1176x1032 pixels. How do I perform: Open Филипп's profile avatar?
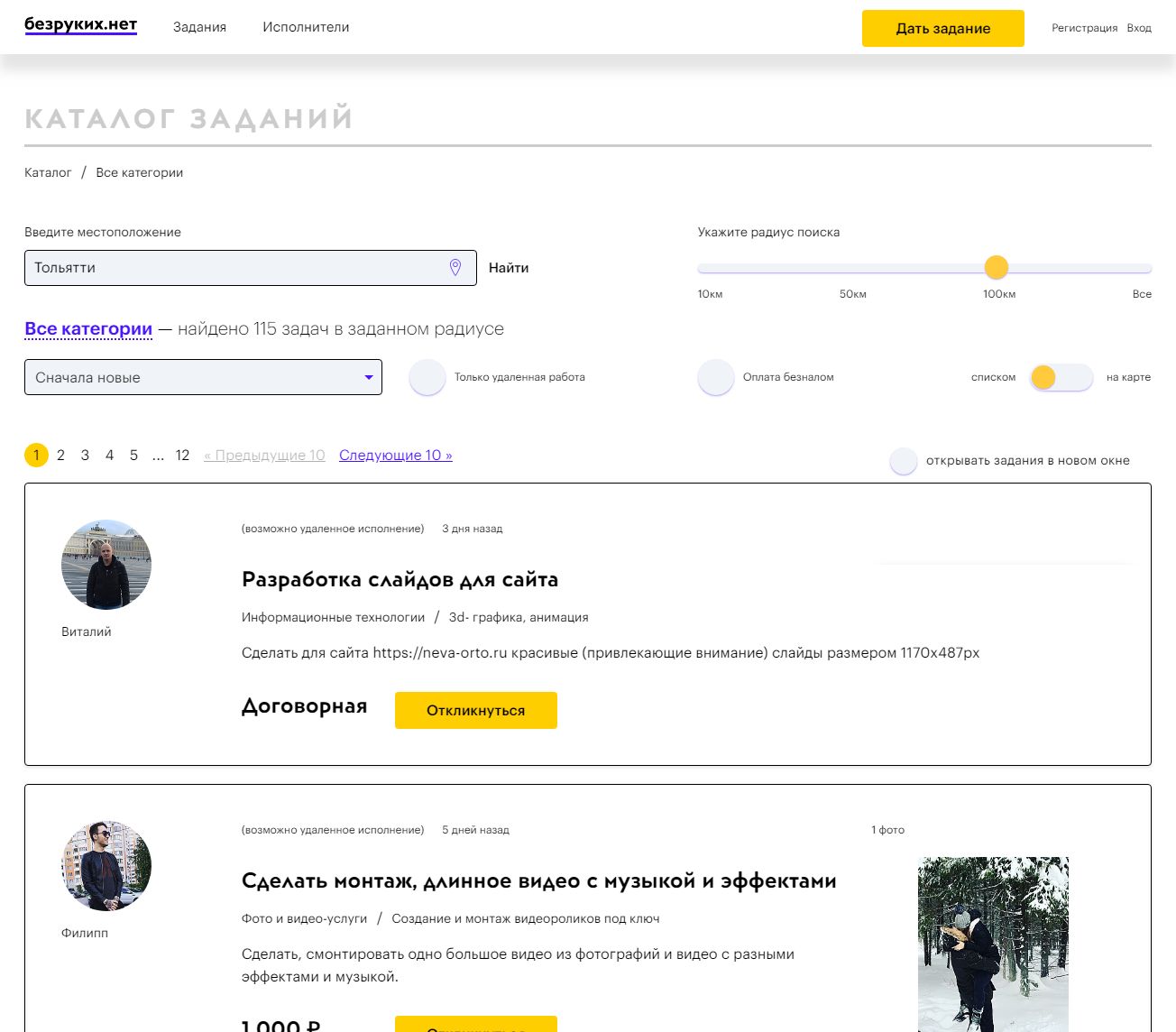click(x=106, y=866)
